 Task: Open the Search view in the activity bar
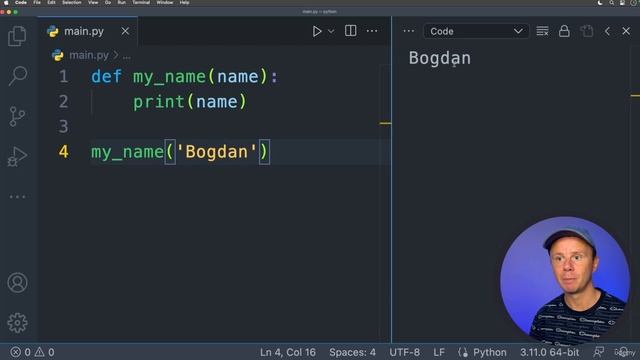click(18, 76)
